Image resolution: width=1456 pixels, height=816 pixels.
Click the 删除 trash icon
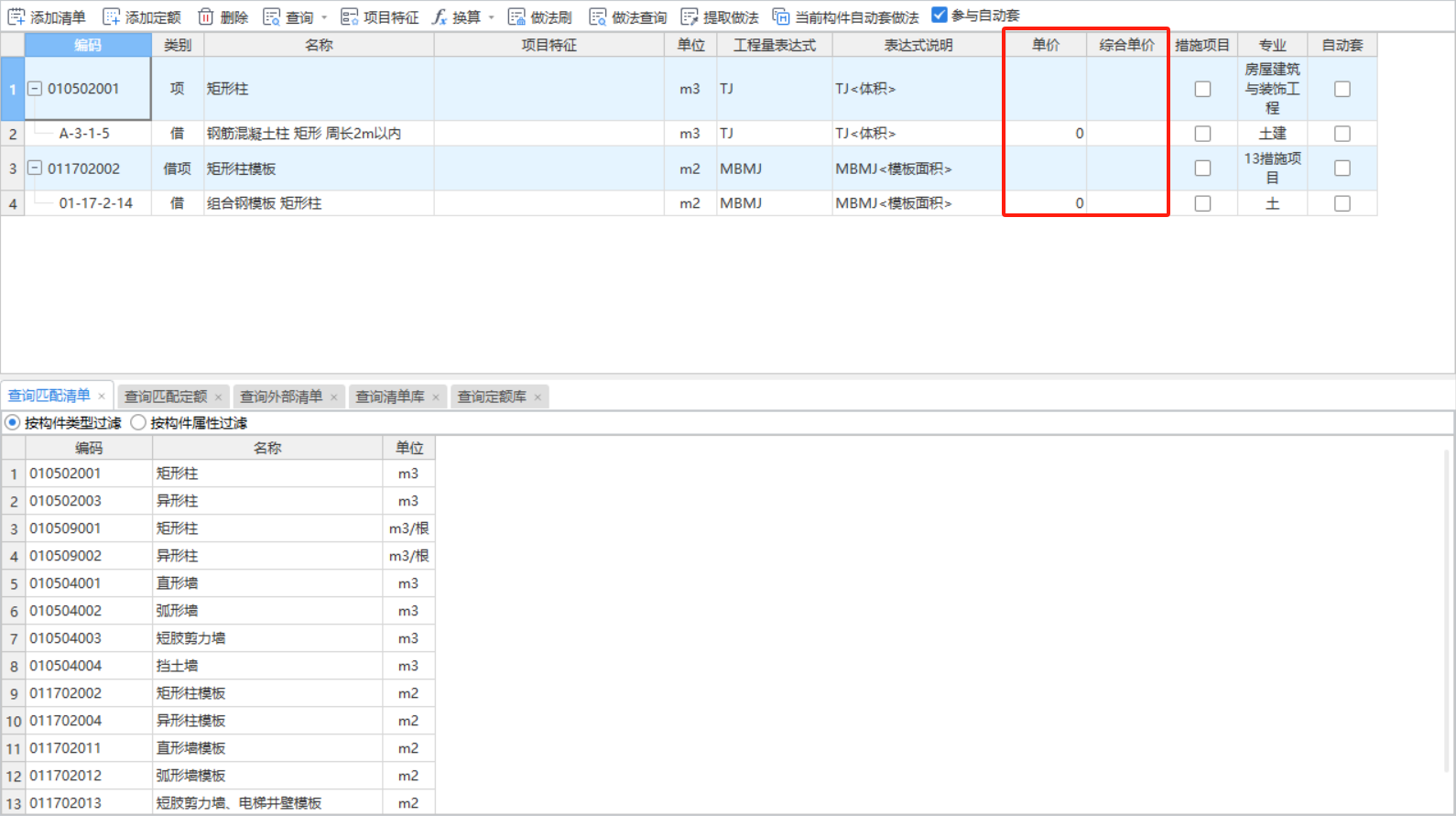(x=206, y=16)
